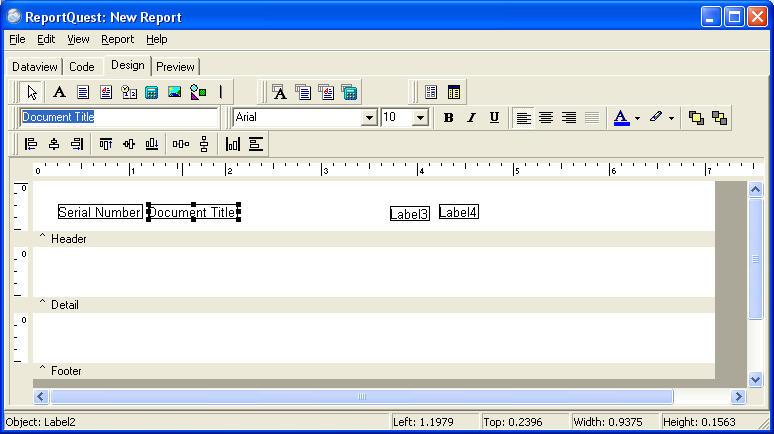Align selected objects to bottom edges
This screenshot has height=434, width=774.
coord(152,144)
